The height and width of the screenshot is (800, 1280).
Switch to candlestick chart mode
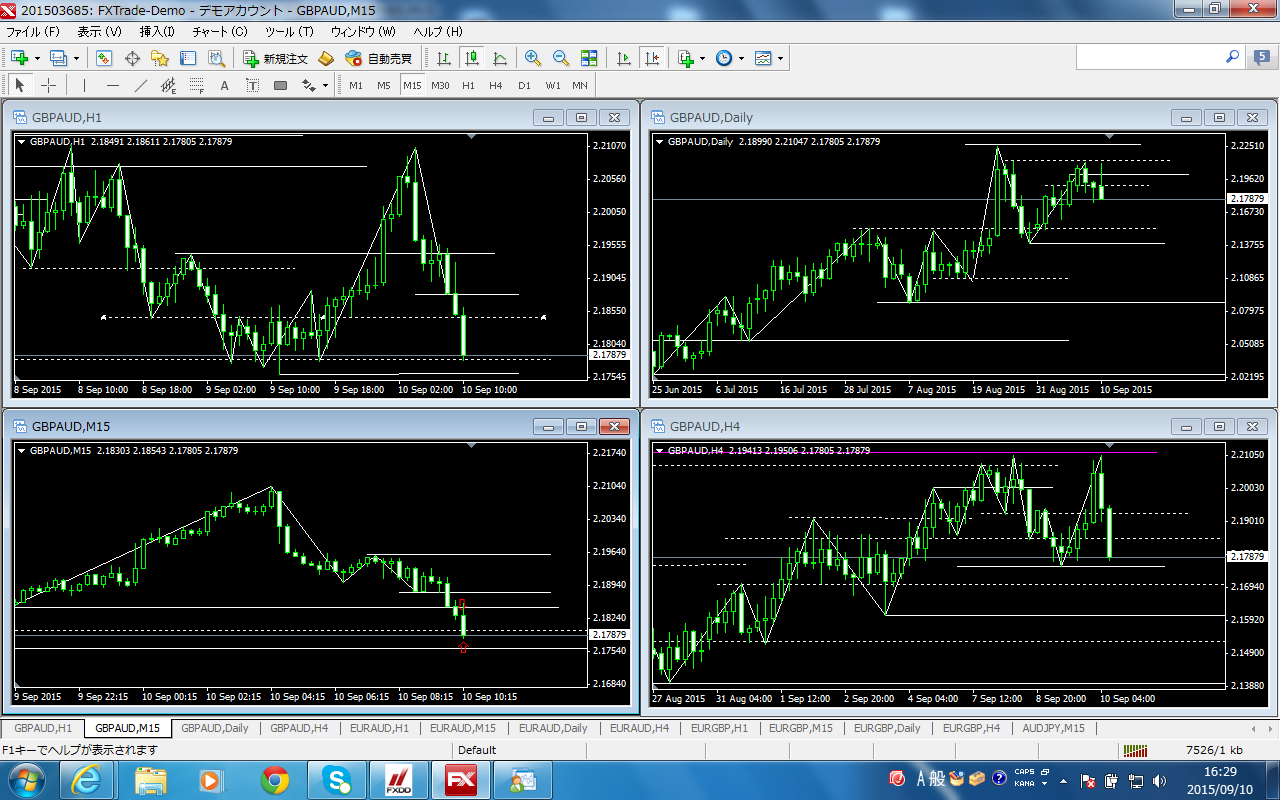(472, 58)
